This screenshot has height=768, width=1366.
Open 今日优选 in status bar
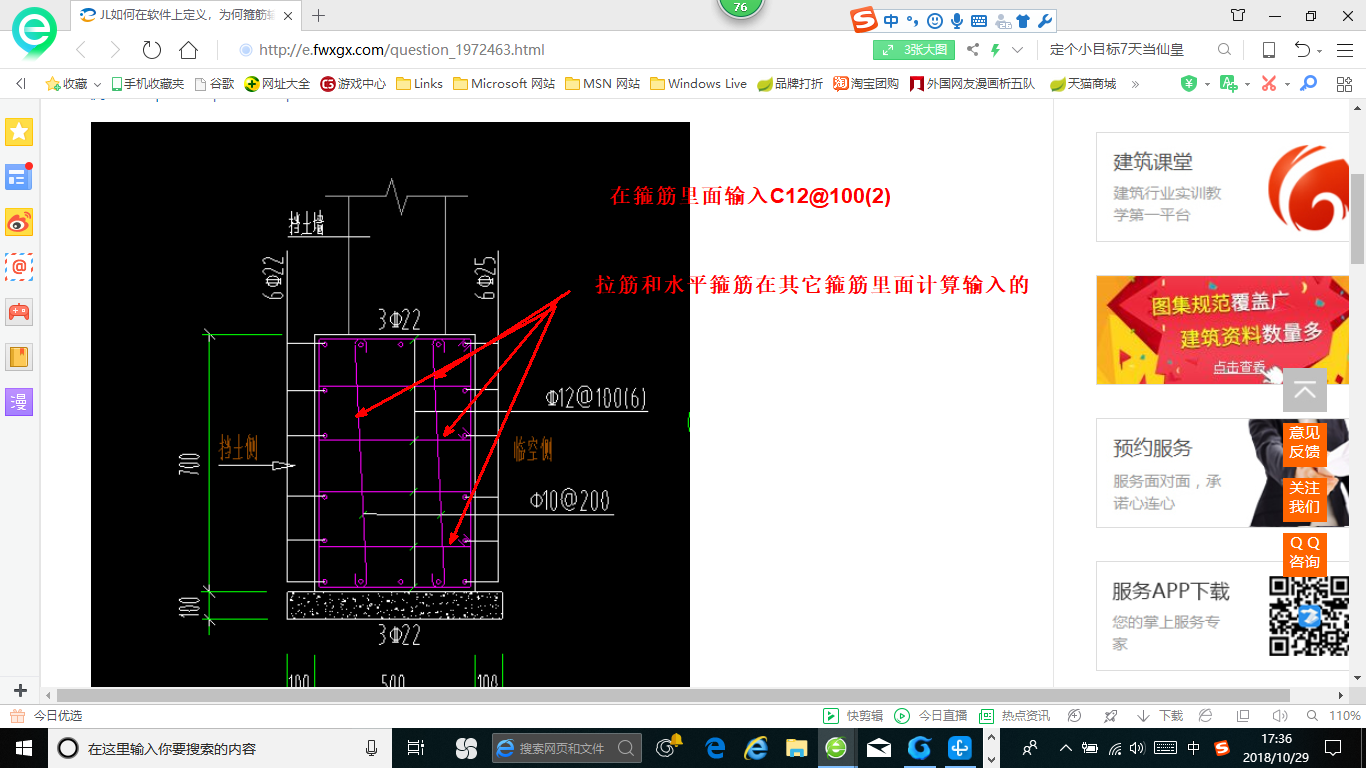coord(46,716)
